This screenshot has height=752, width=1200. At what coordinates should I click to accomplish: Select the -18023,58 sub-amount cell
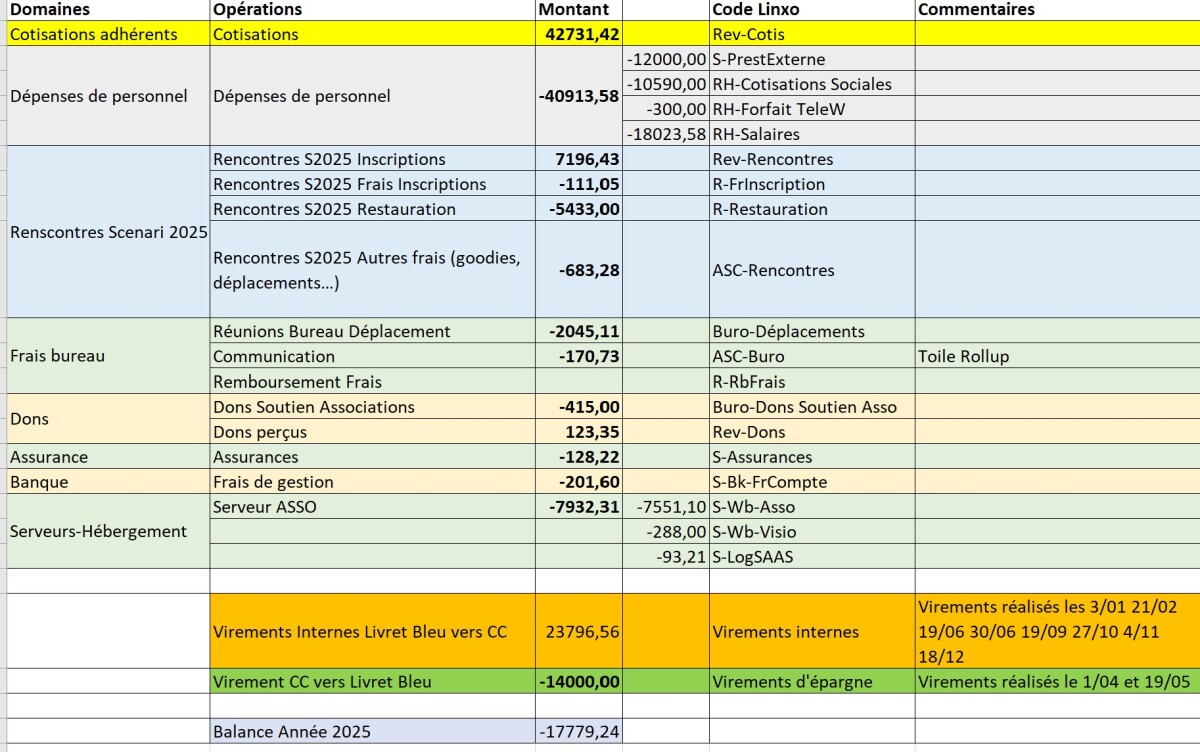click(665, 134)
